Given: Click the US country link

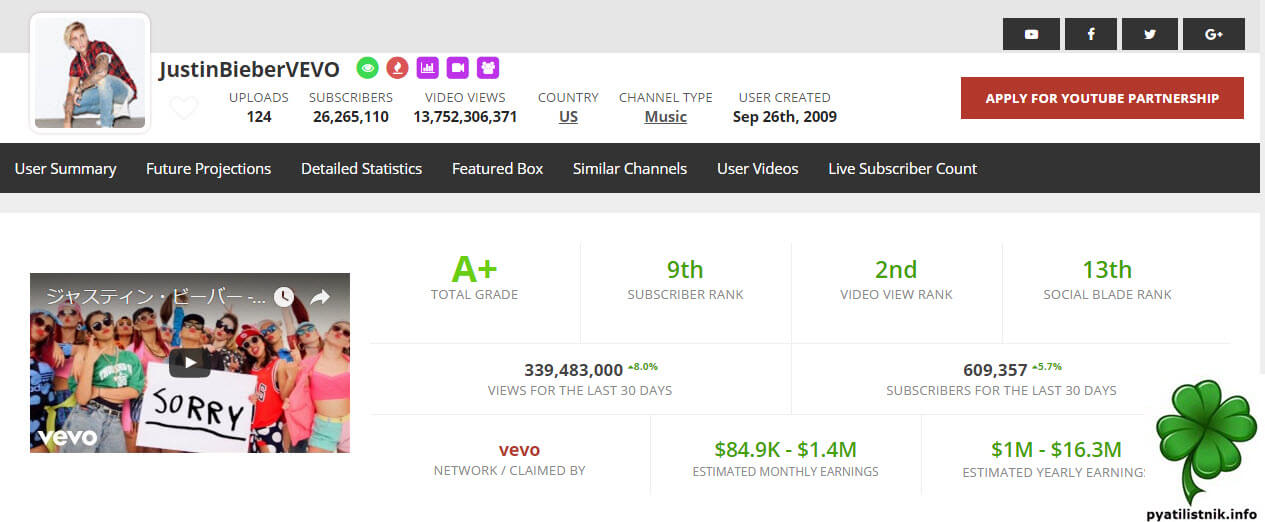Looking at the screenshot, I should [568, 116].
